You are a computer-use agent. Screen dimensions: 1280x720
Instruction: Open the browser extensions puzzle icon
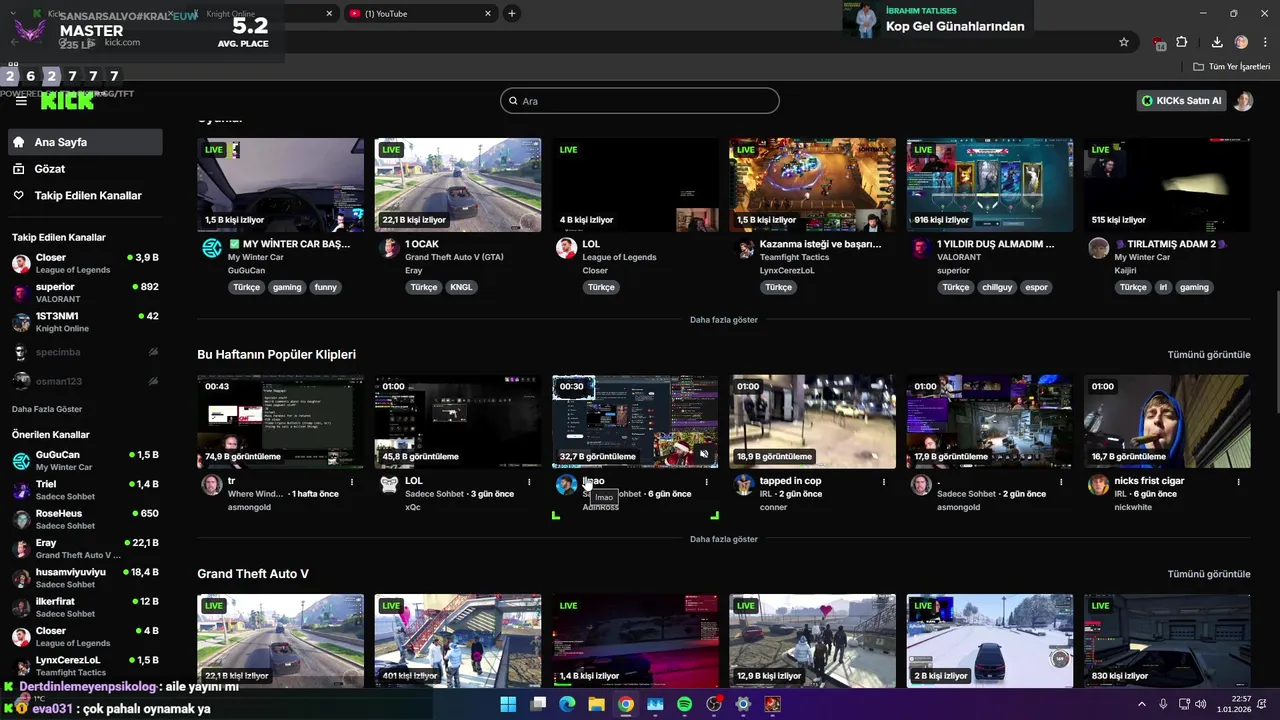(1182, 42)
